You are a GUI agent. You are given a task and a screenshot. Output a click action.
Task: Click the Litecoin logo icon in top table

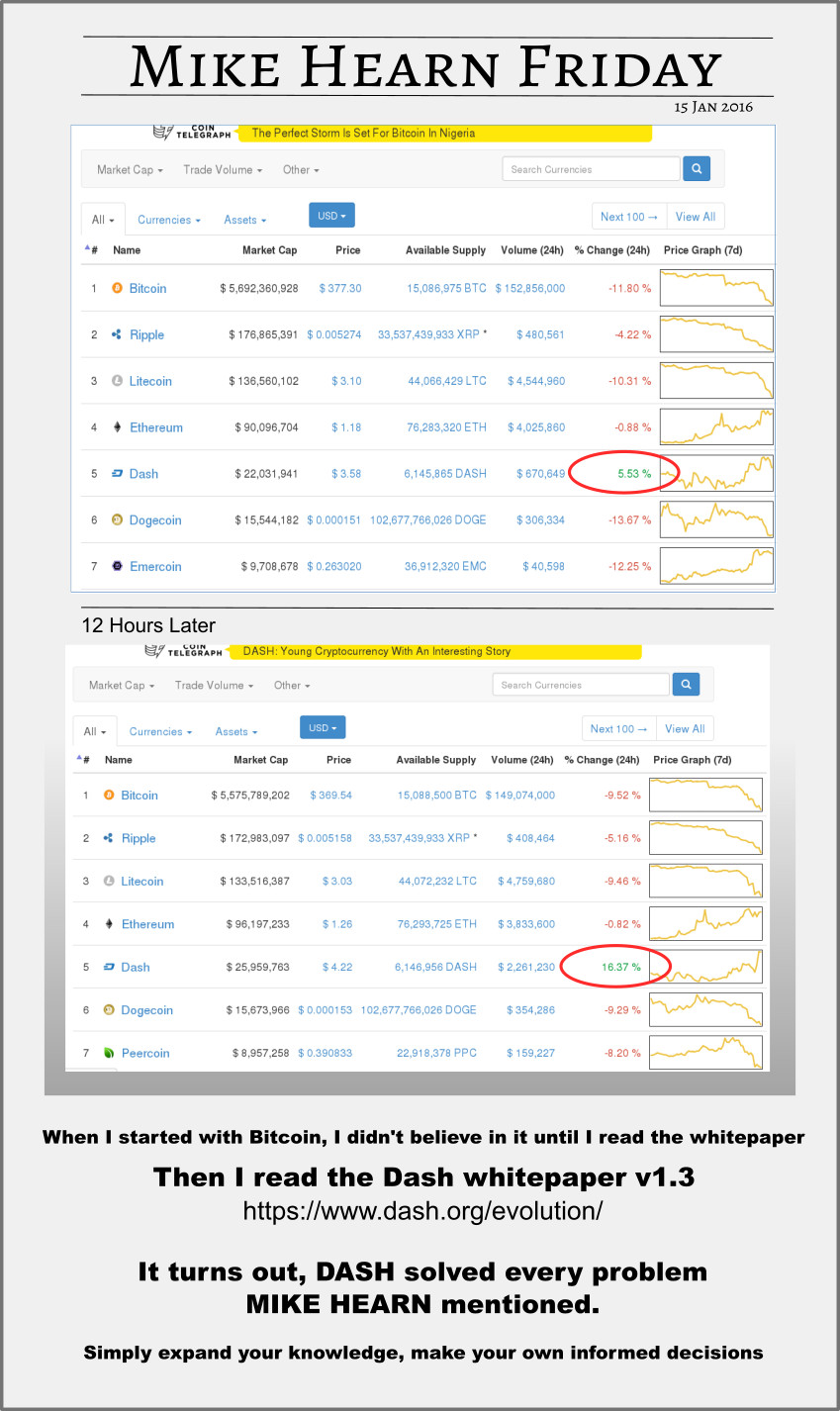click(118, 381)
